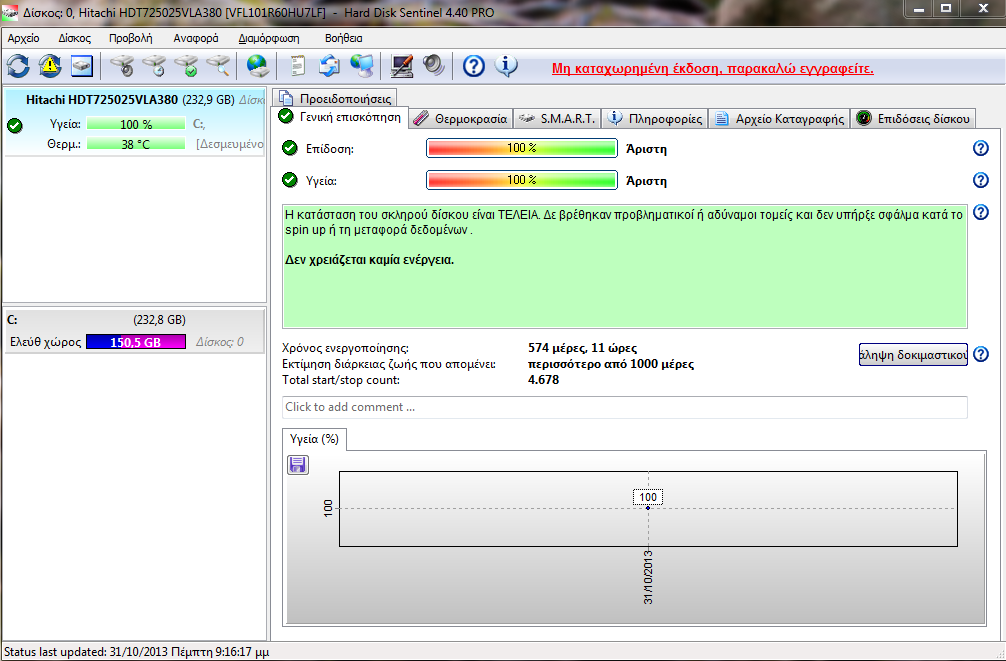Open the S.M.A.R.T. tab
The height and width of the screenshot is (661, 1006).
(557, 119)
